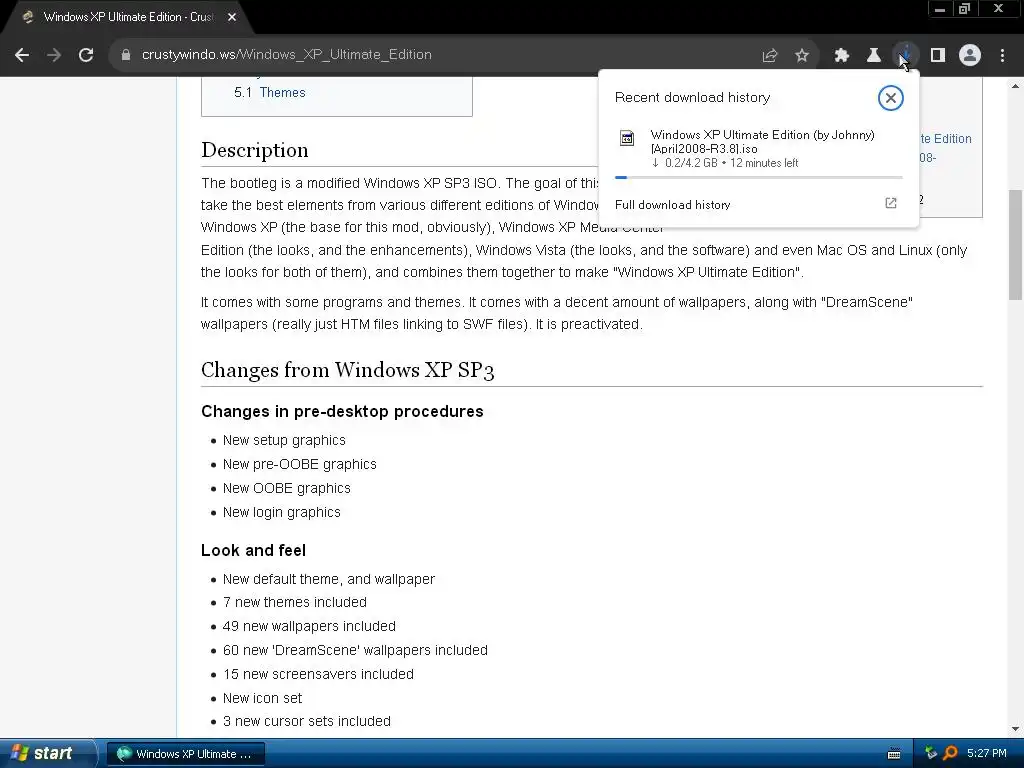The image size is (1024, 768).
Task: Close the Recent download history popup
Action: click(x=890, y=98)
